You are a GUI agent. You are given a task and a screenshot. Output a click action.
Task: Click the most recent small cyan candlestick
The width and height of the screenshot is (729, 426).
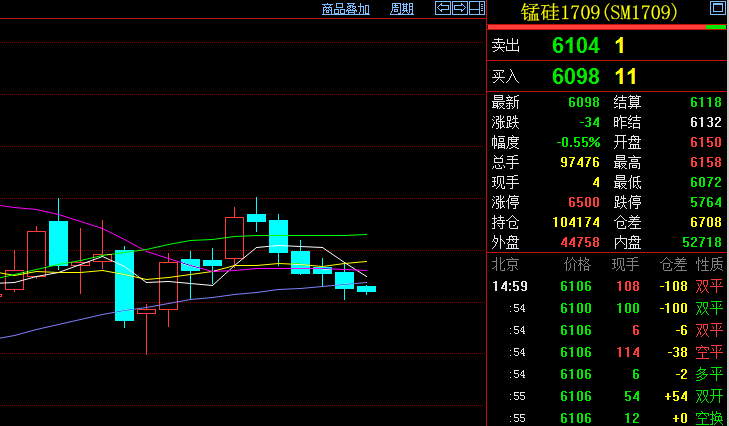click(x=366, y=289)
